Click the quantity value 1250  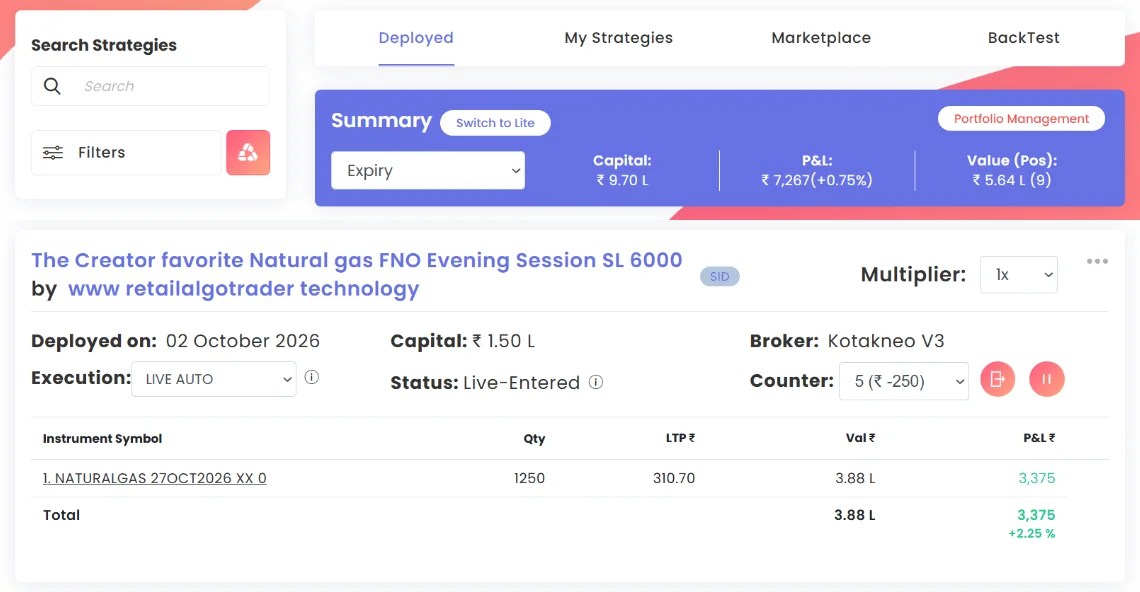(x=529, y=479)
